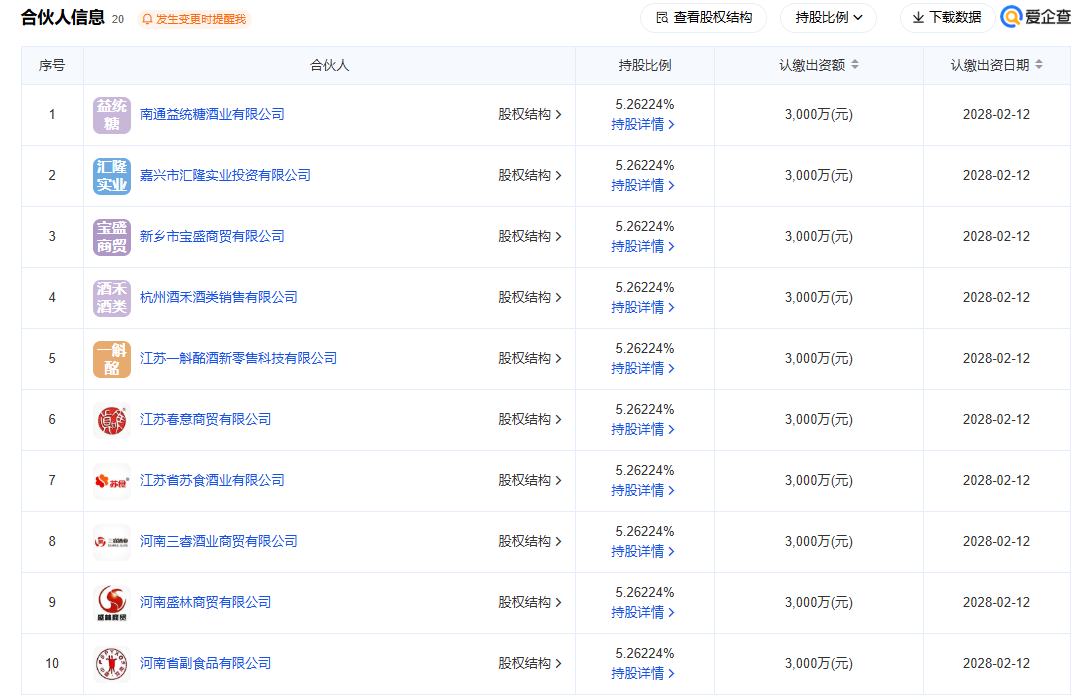1074x700 pixels.
Task: Click the 江苏春意商贸 red round logo
Action: click(112, 420)
